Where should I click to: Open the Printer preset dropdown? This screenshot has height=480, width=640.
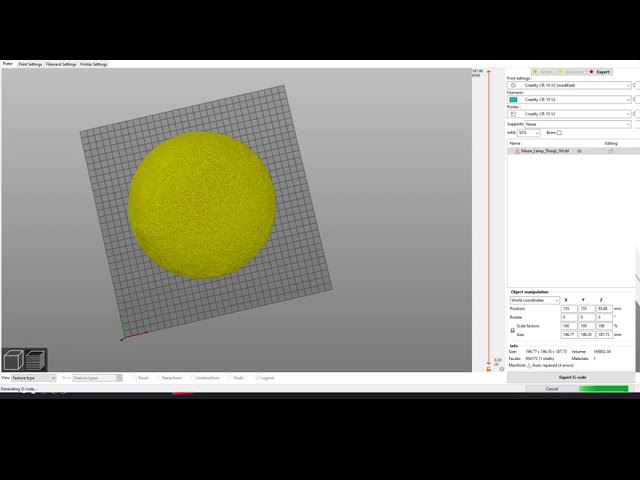(569, 114)
